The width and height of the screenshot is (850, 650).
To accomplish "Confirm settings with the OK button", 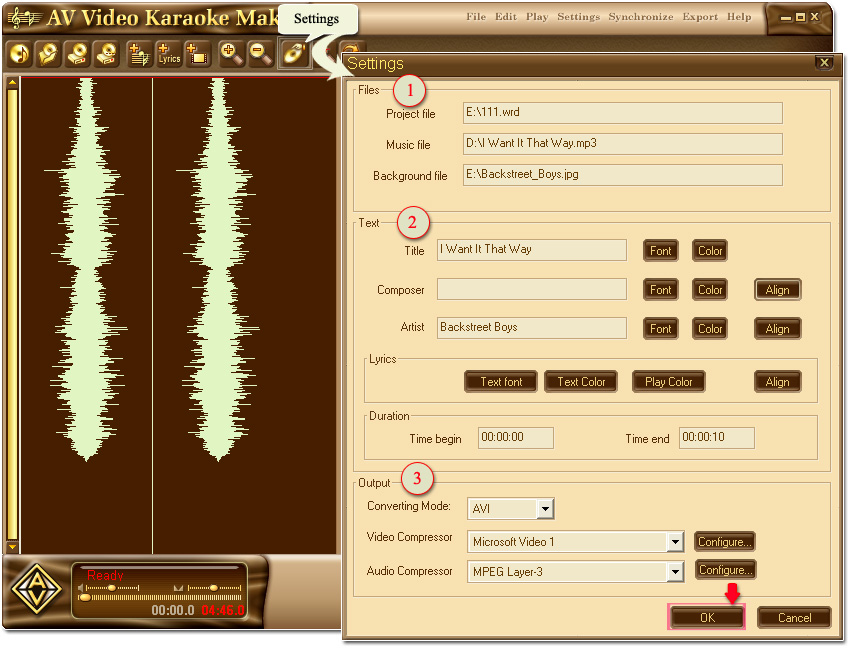I will [706, 617].
